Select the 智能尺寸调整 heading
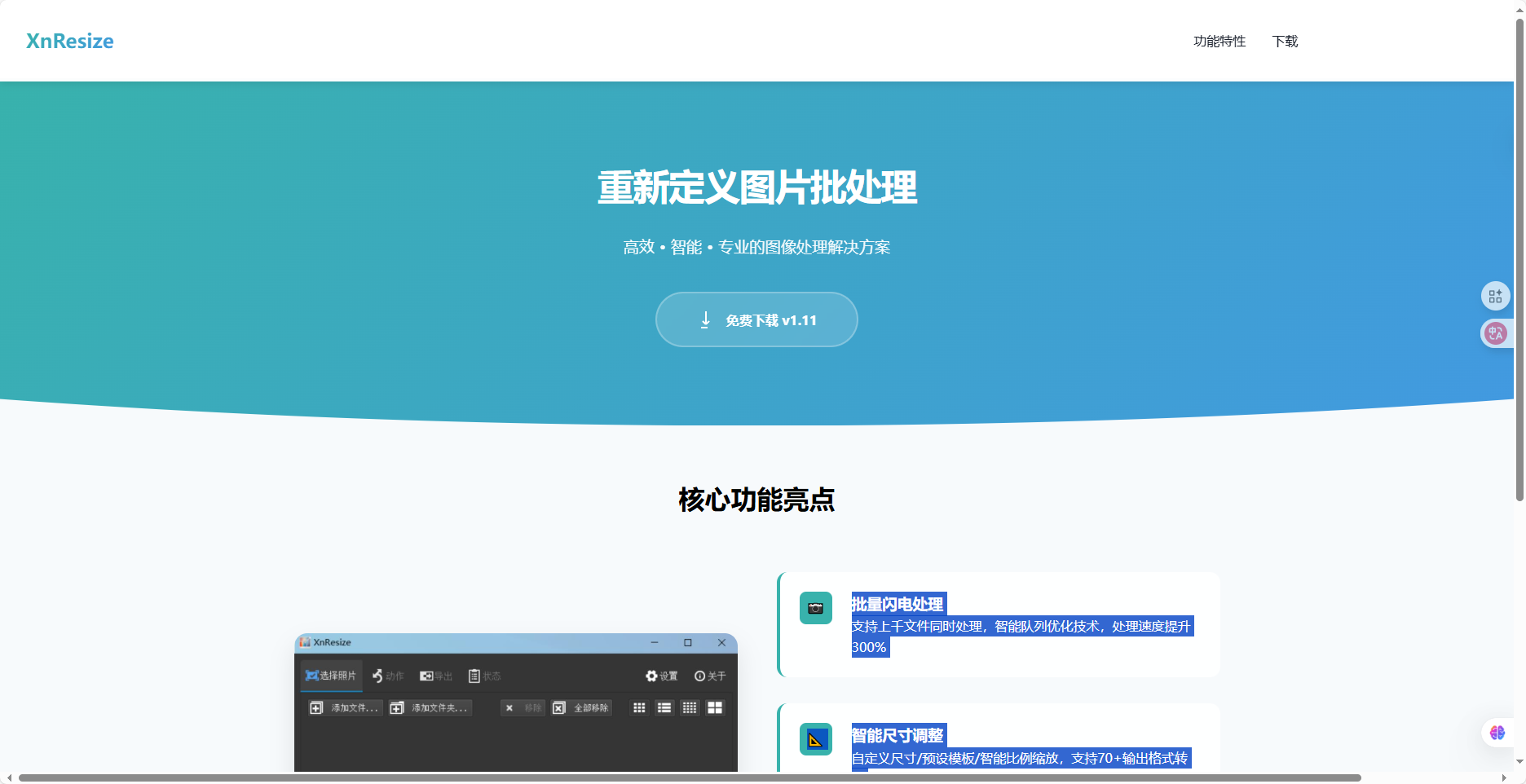 (x=898, y=735)
